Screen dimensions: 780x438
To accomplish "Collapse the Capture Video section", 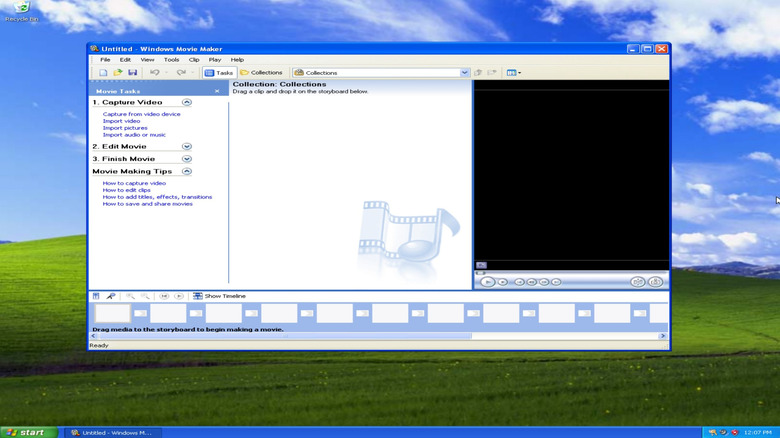I will 187,102.
